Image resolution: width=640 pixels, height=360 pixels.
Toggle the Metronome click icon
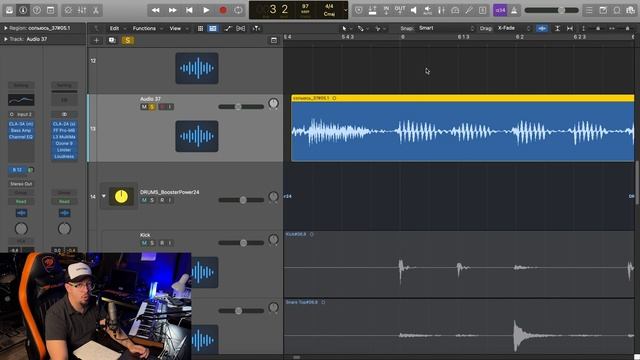coord(514,10)
